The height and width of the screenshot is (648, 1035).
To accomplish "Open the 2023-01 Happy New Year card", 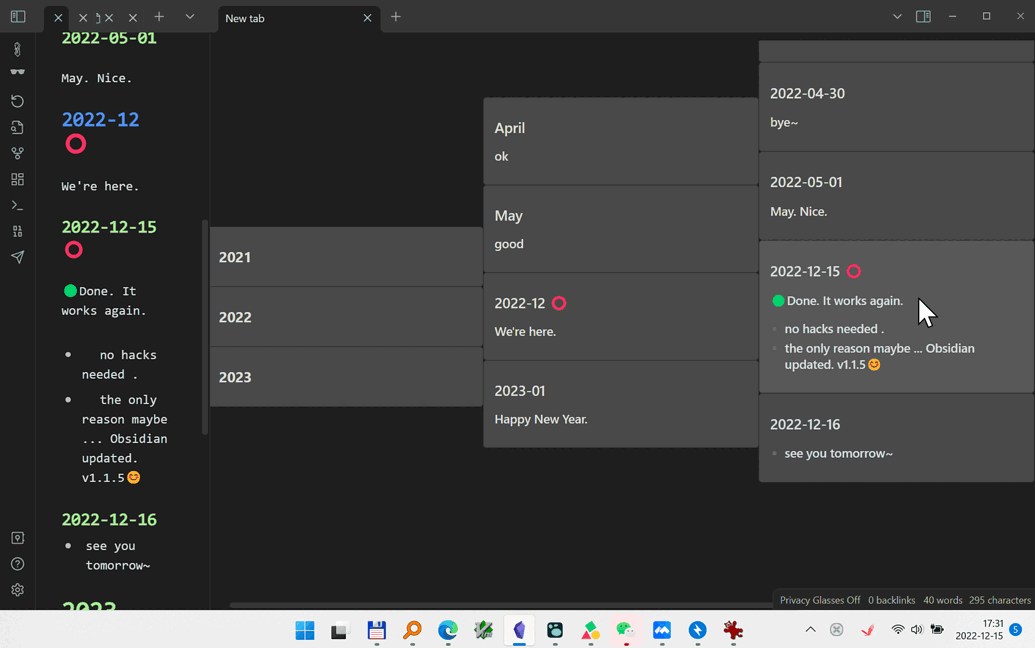I will pyautogui.click(x=620, y=404).
